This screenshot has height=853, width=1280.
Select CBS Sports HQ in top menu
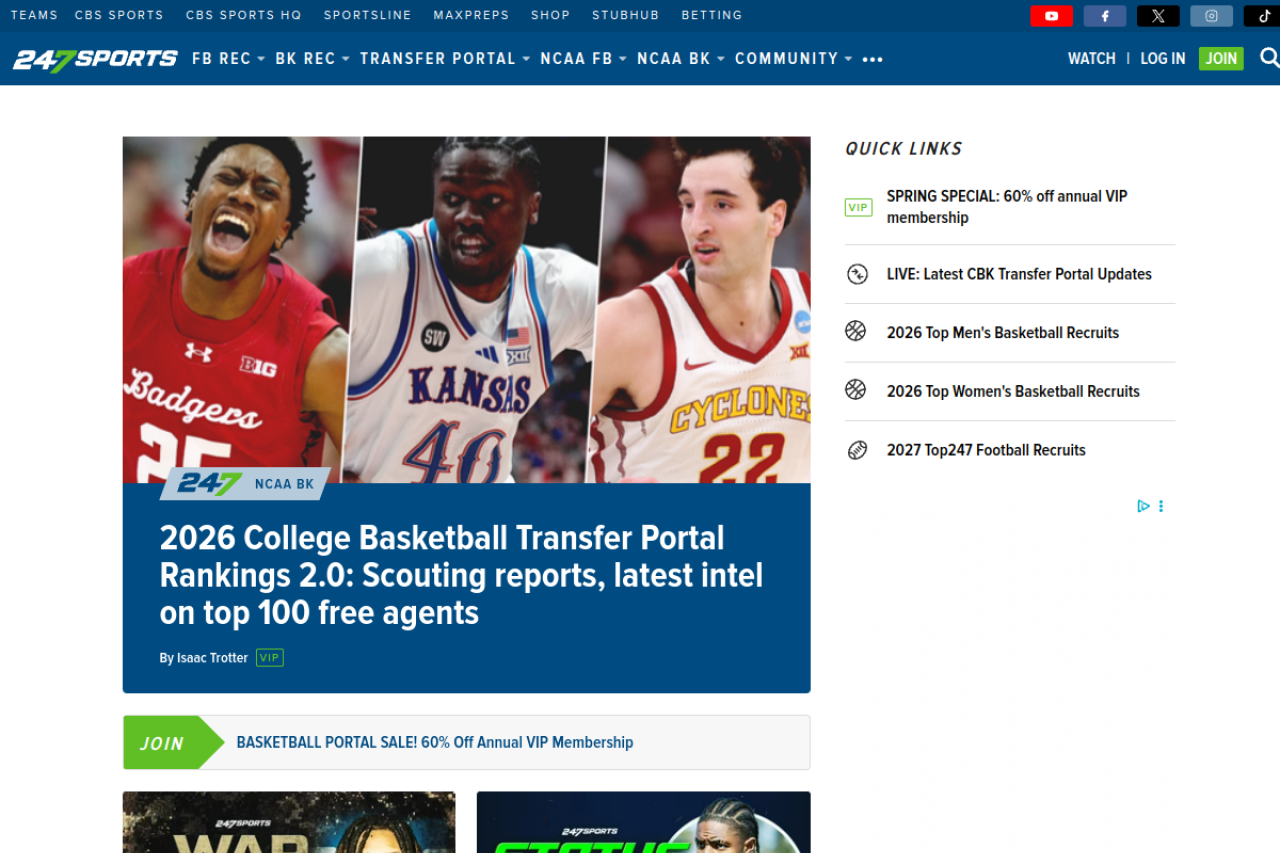(243, 15)
